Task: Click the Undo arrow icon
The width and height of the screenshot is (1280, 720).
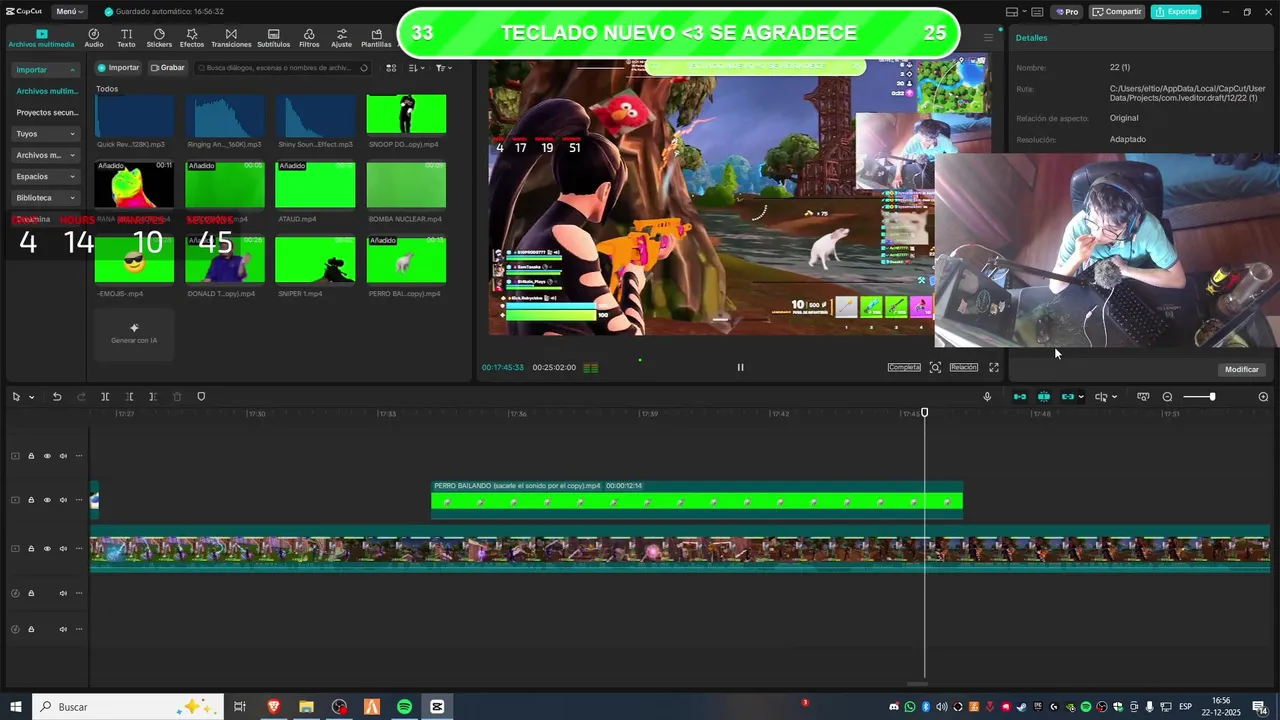Action: pos(57,397)
